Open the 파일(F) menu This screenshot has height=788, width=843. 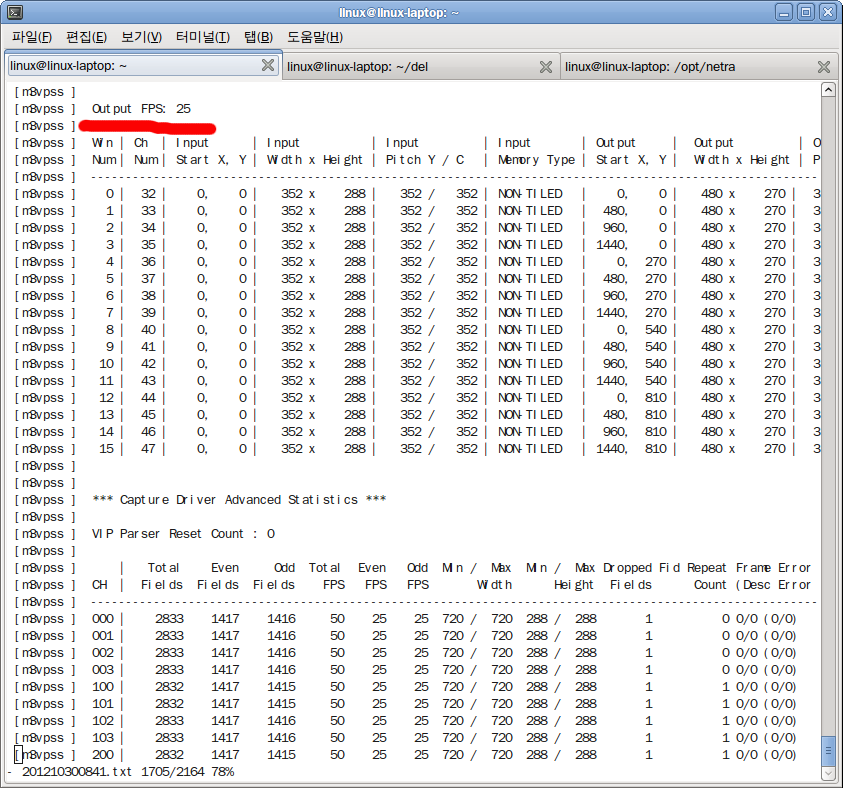coord(32,37)
